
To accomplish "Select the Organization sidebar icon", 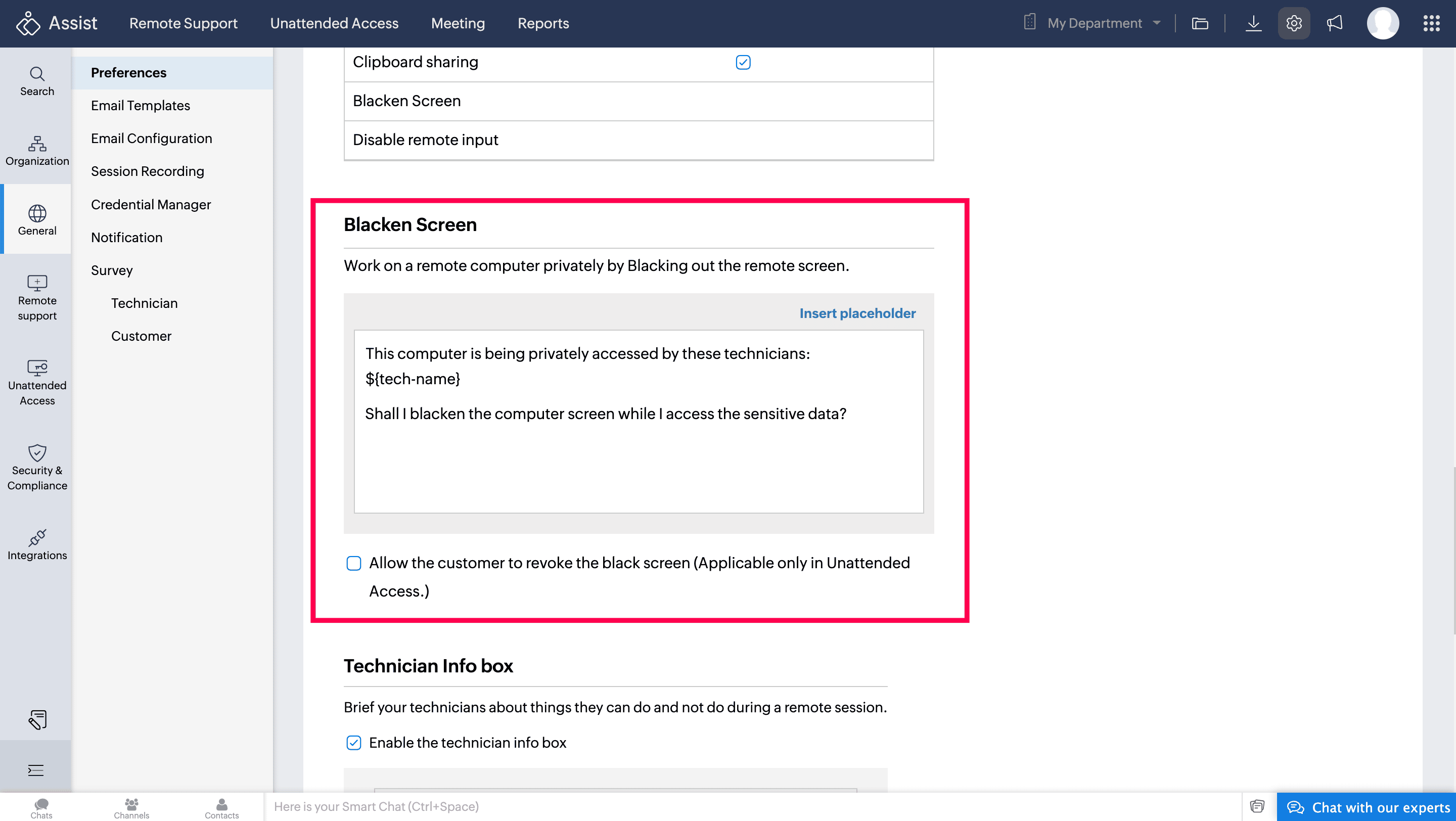I will [x=37, y=150].
